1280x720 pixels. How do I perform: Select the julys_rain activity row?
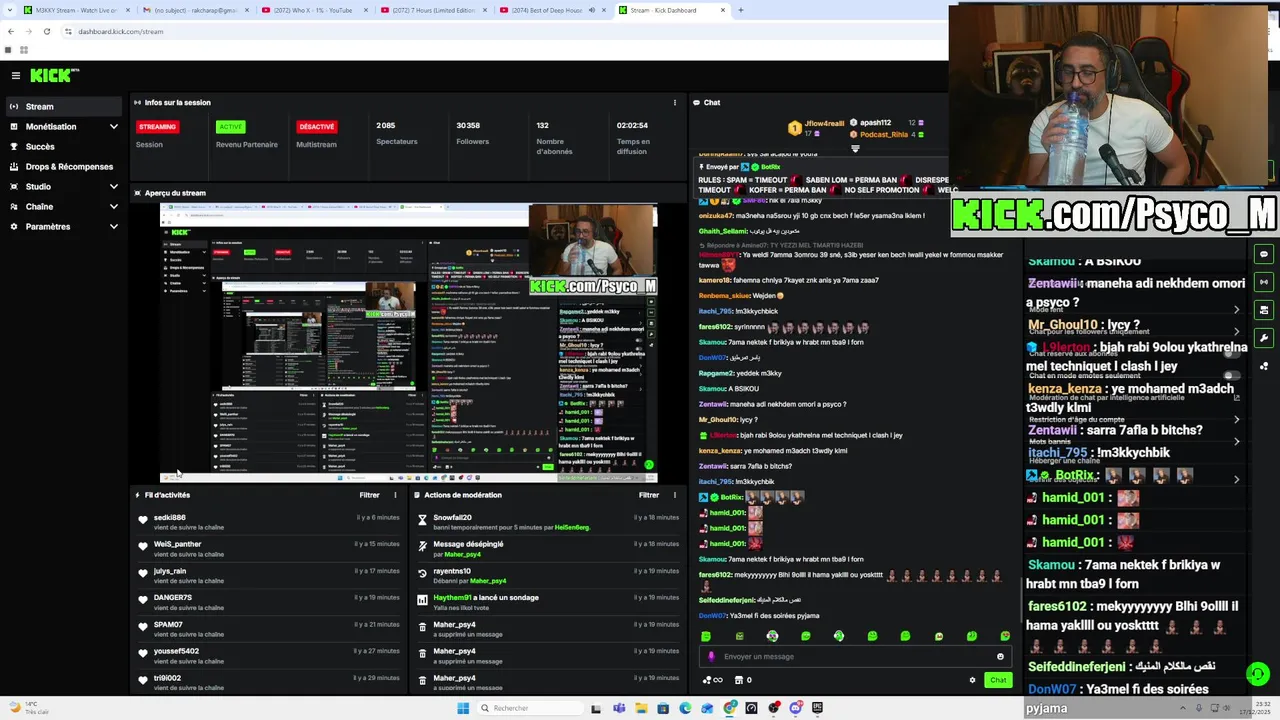(270, 576)
